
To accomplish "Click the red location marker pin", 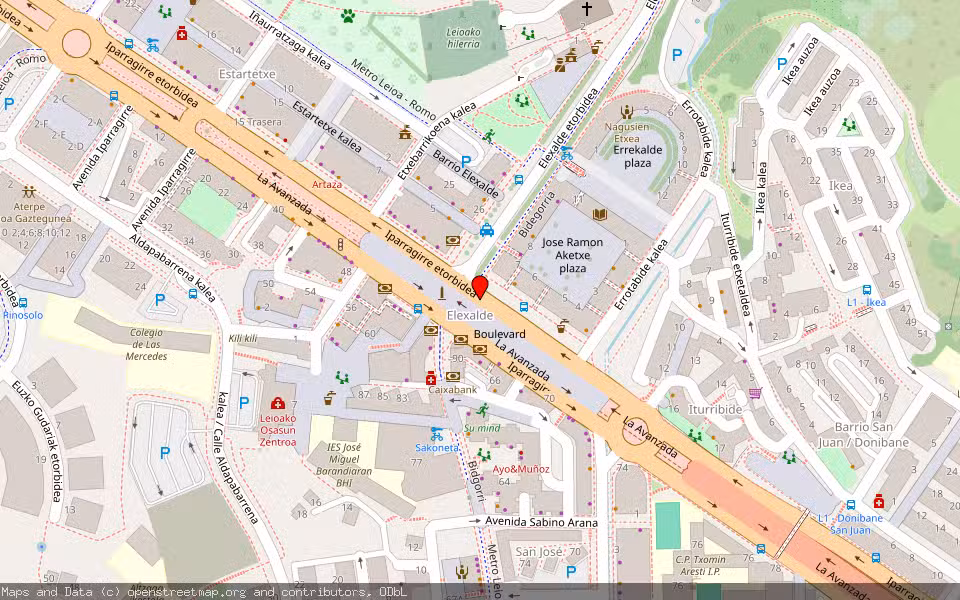I will tap(480, 287).
